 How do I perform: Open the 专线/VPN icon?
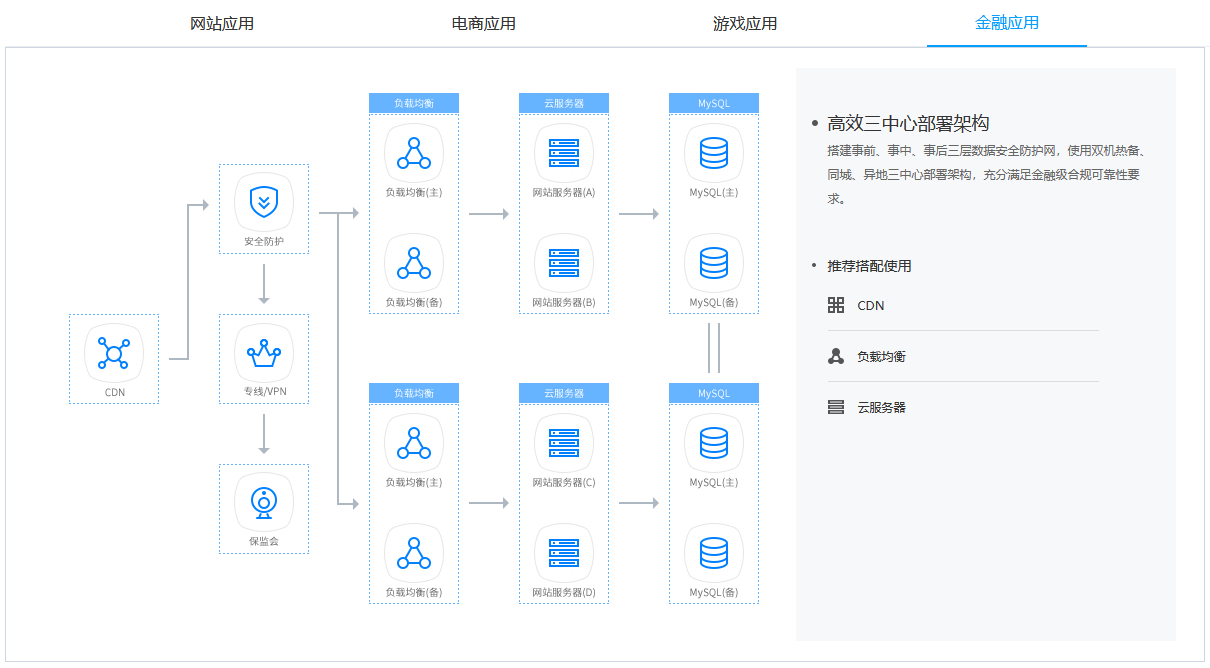point(262,352)
